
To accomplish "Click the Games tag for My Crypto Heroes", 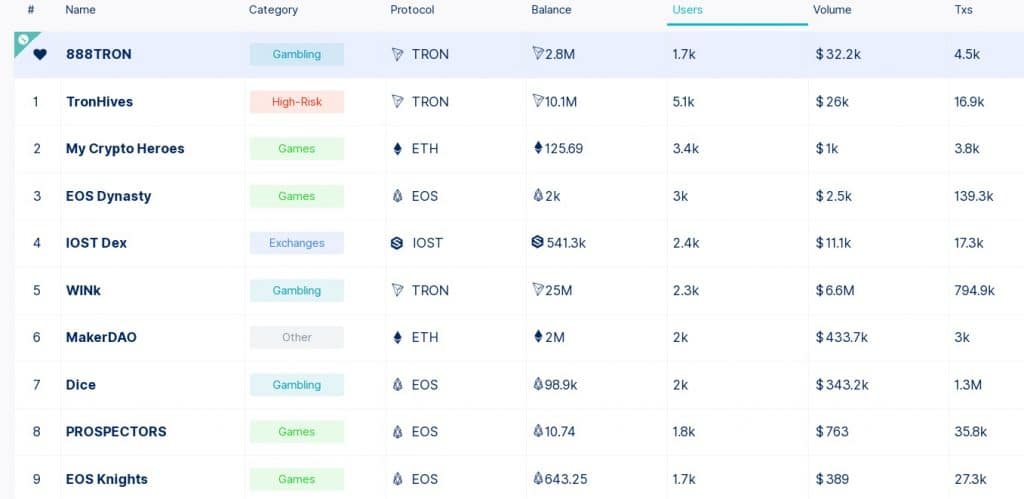I will click(296, 149).
